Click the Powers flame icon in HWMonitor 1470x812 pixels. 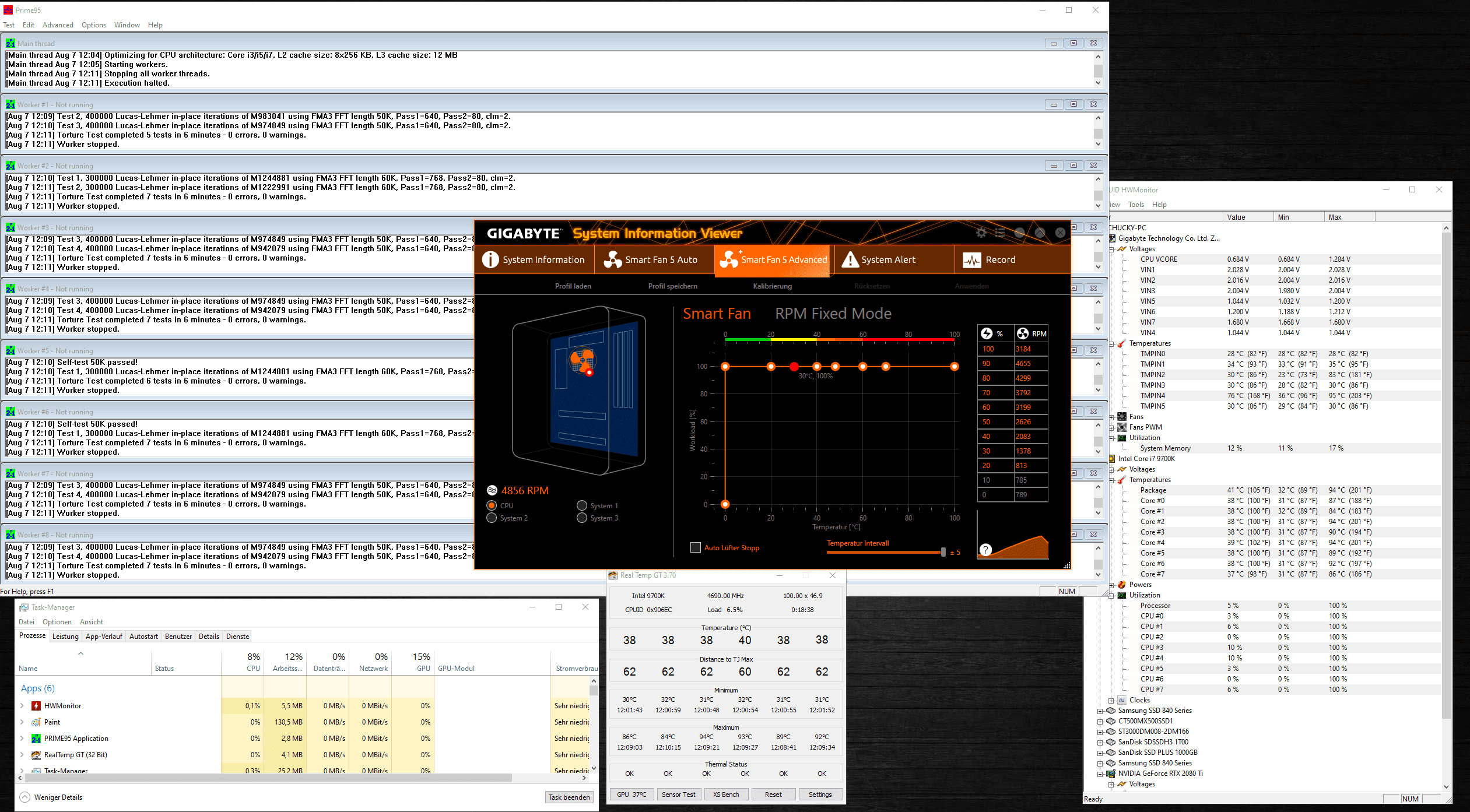[1122, 585]
